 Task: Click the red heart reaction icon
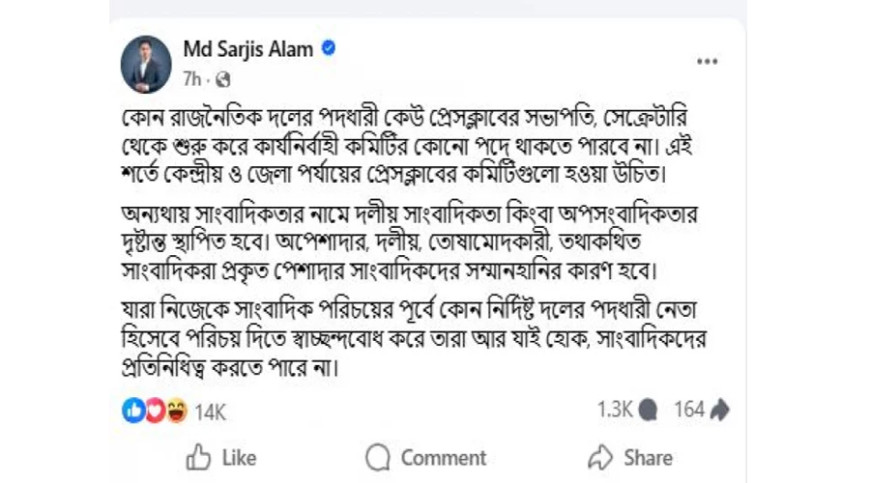(x=154, y=410)
